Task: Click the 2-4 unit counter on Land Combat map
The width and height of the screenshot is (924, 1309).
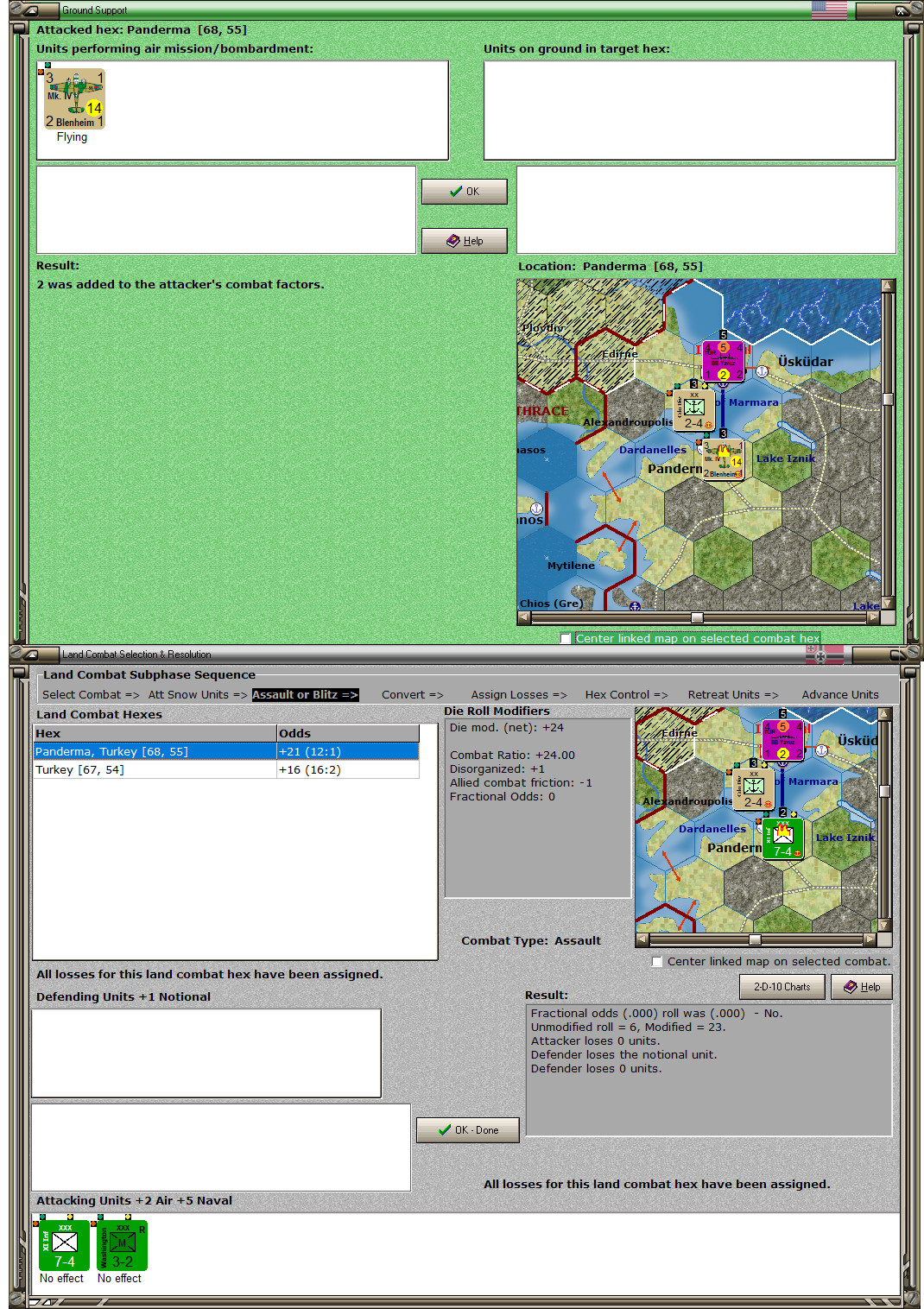Action: (753, 789)
